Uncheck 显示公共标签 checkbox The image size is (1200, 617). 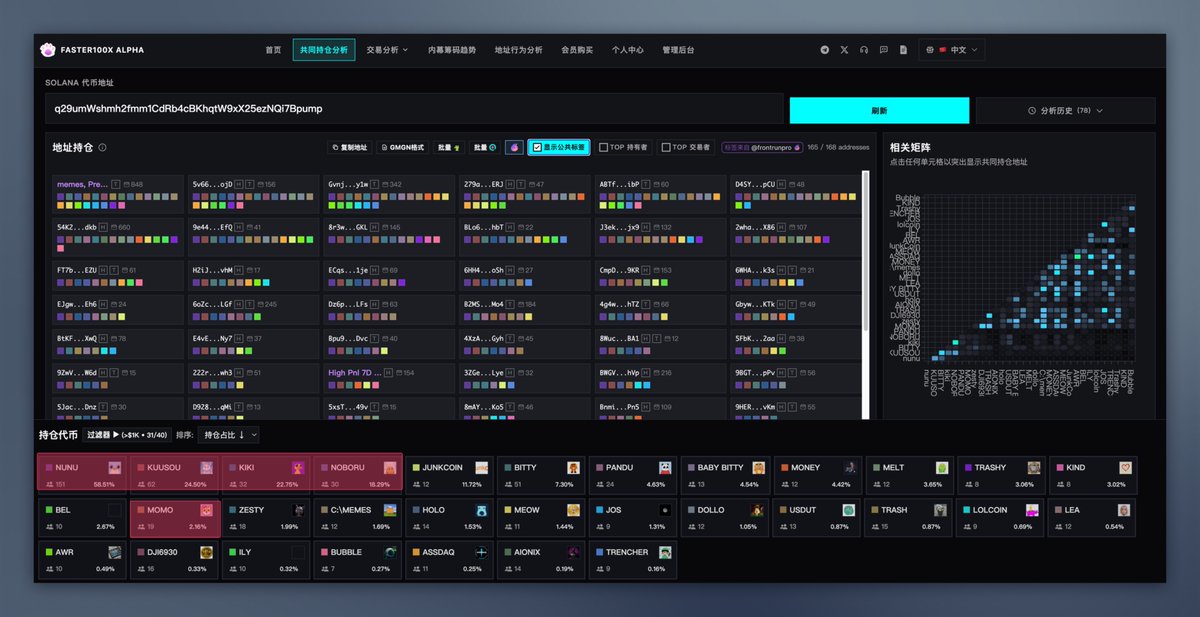[x=537, y=147]
